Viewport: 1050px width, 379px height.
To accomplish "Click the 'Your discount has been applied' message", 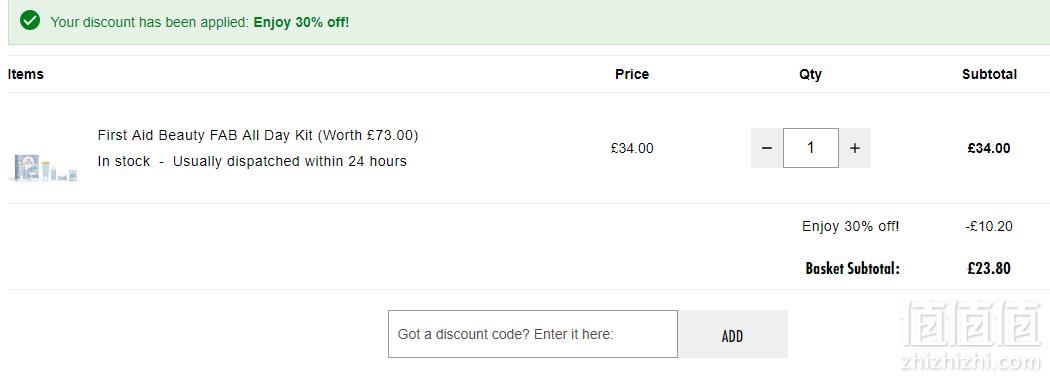I will (149, 22).
